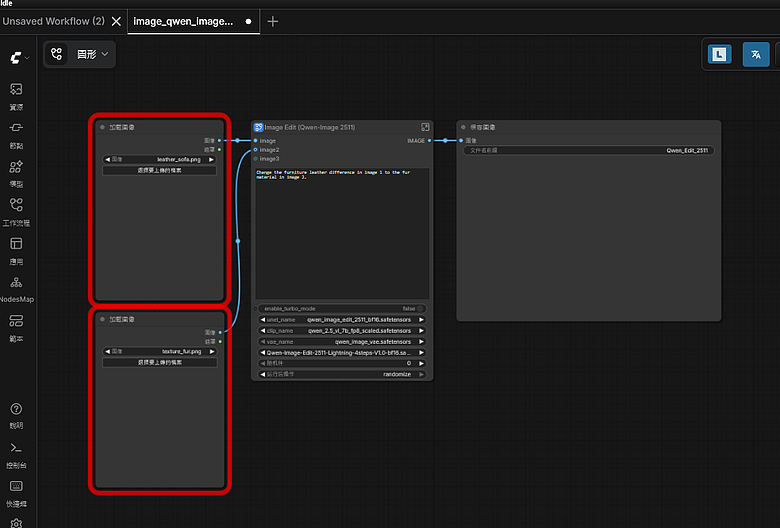Open the 工作流程 workflows sidebar panel
The image size is (780, 528).
pyautogui.click(x=16, y=212)
